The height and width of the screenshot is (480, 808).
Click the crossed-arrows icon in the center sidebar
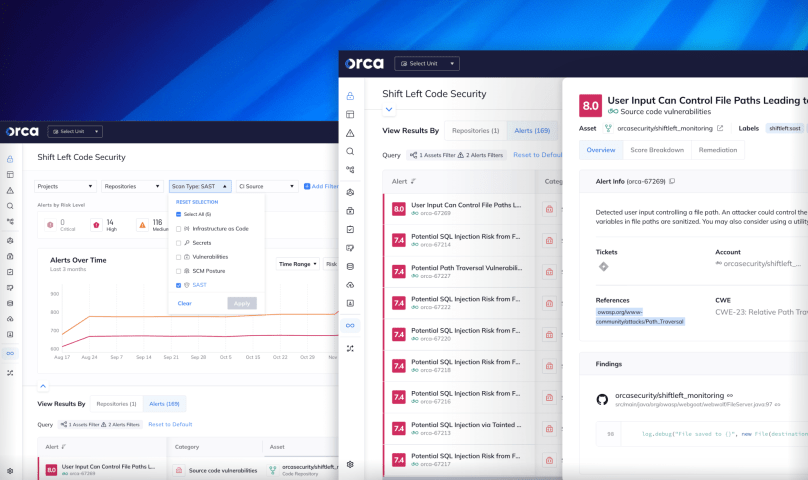coord(350,349)
